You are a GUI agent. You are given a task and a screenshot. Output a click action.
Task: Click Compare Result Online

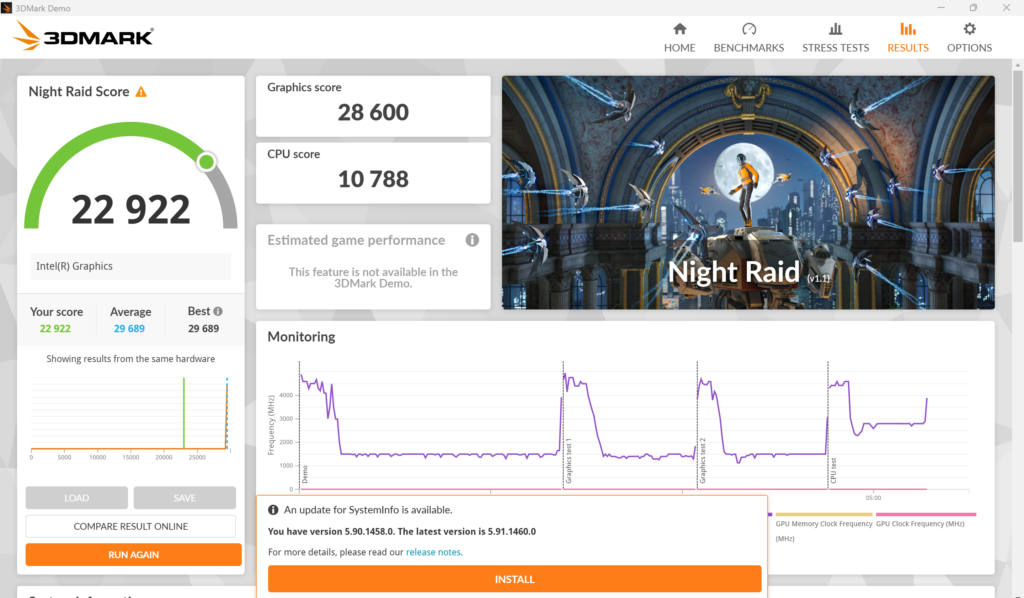131,526
